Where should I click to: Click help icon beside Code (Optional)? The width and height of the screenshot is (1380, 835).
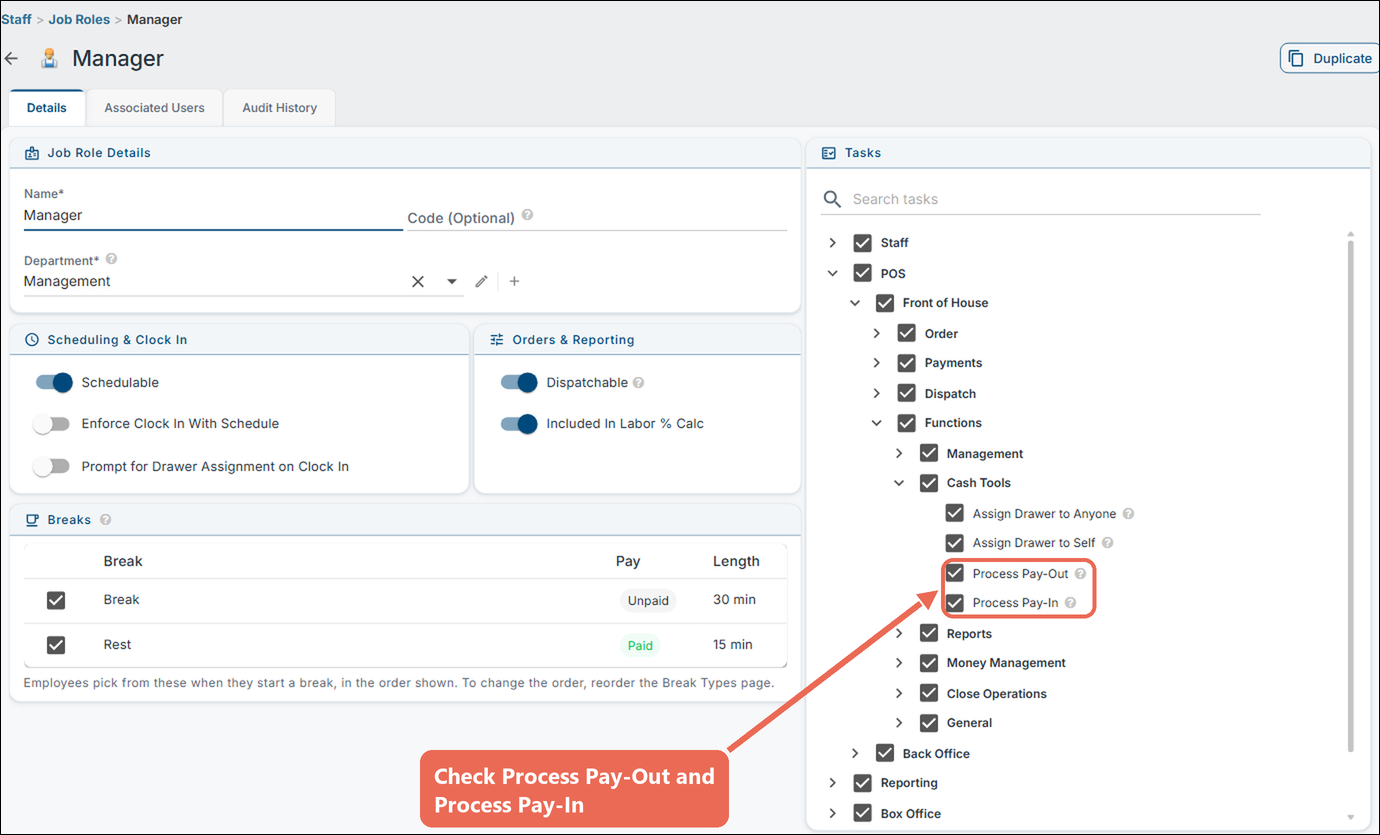click(527, 215)
